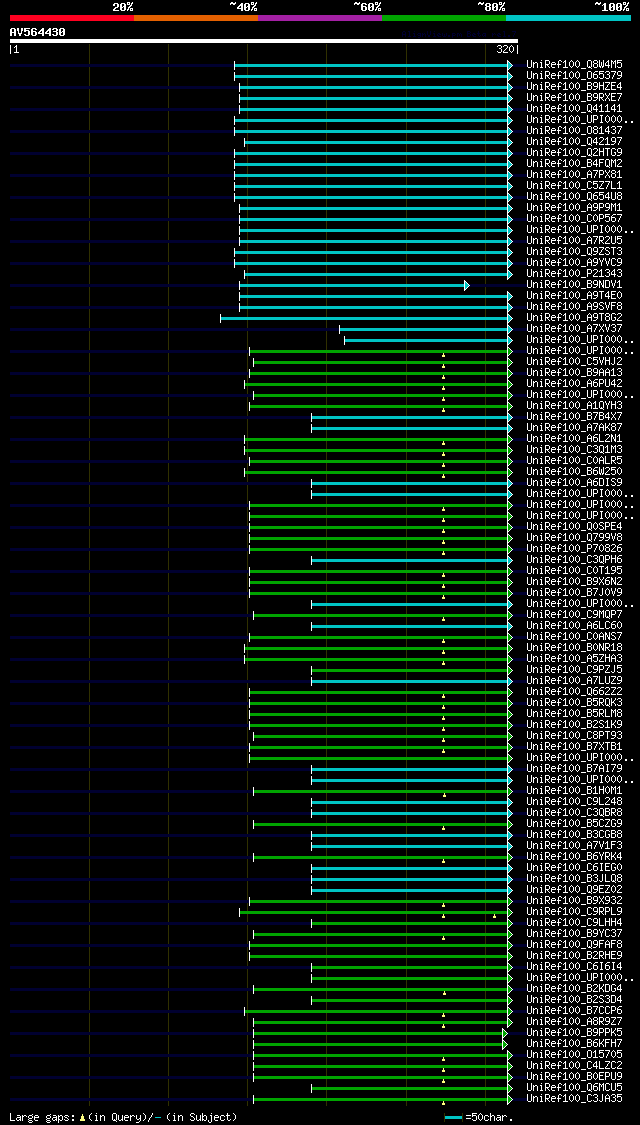Open the UniRef100_Q9FAF8 entry
The height and width of the screenshot is (1125, 640).
click(x=574, y=945)
